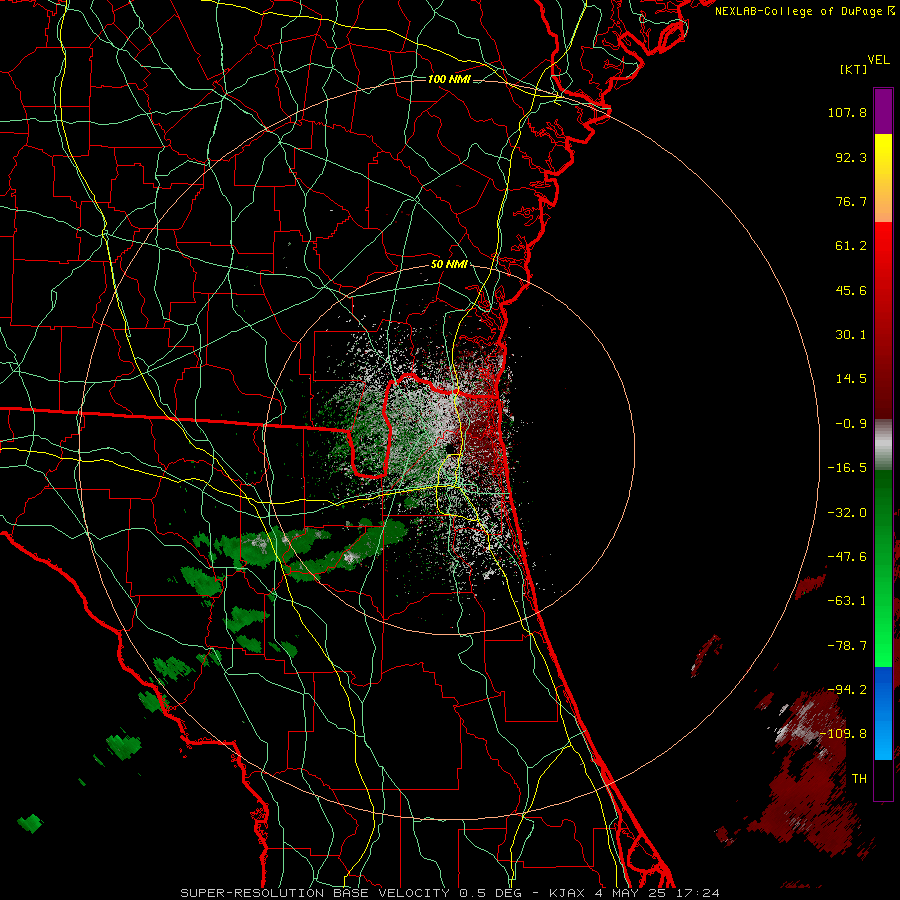
Task: Click the black radar site dot at center
Action: (x=451, y=448)
